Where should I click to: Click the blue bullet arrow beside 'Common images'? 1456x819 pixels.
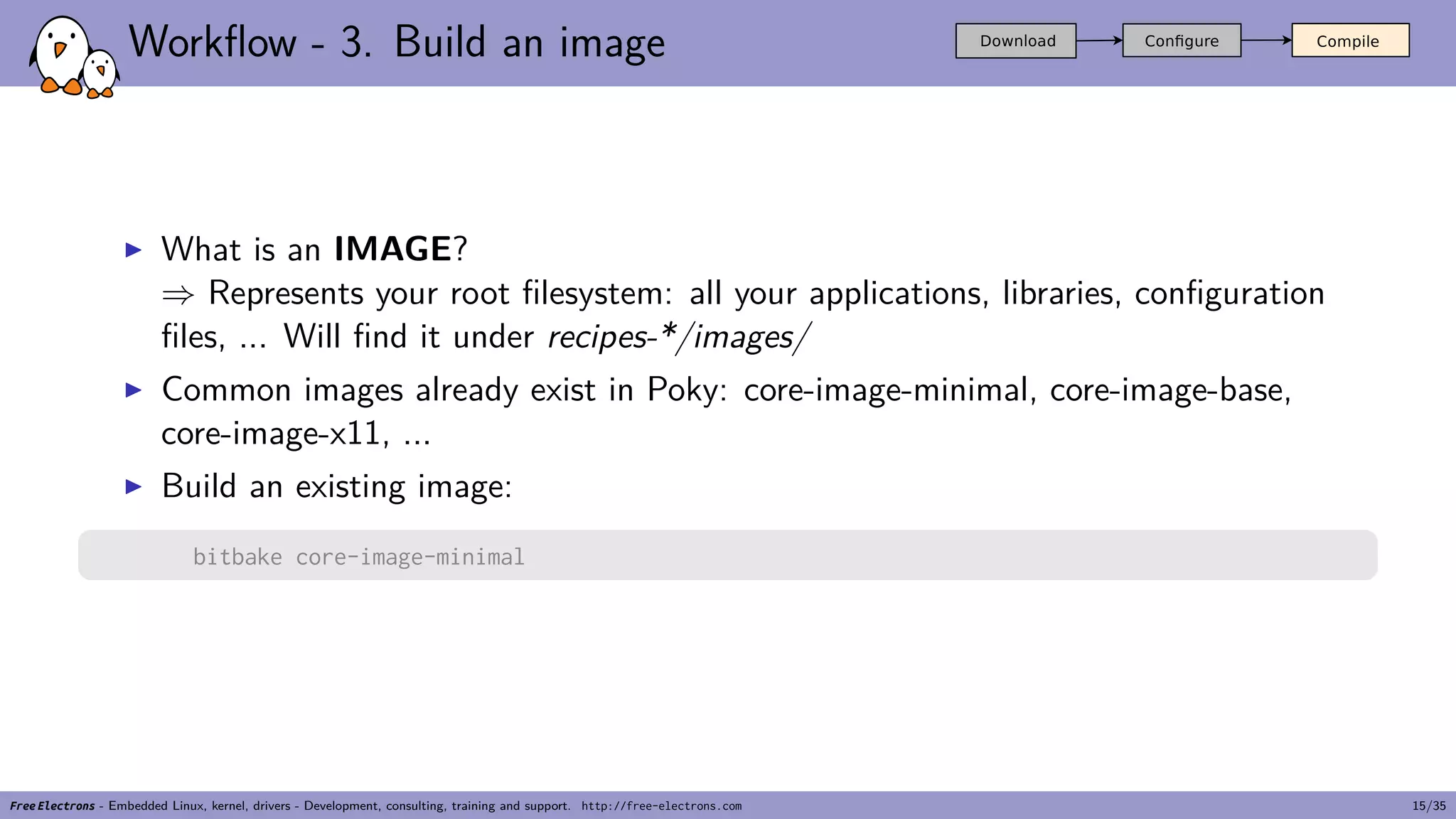[134, 390]
